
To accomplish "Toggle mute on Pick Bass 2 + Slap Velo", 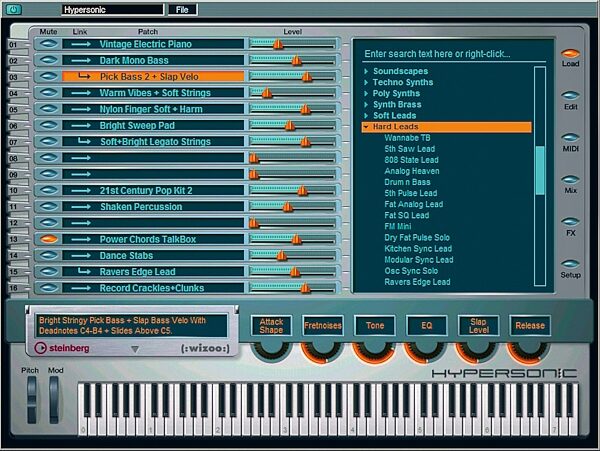I will [x=49, y=76].
